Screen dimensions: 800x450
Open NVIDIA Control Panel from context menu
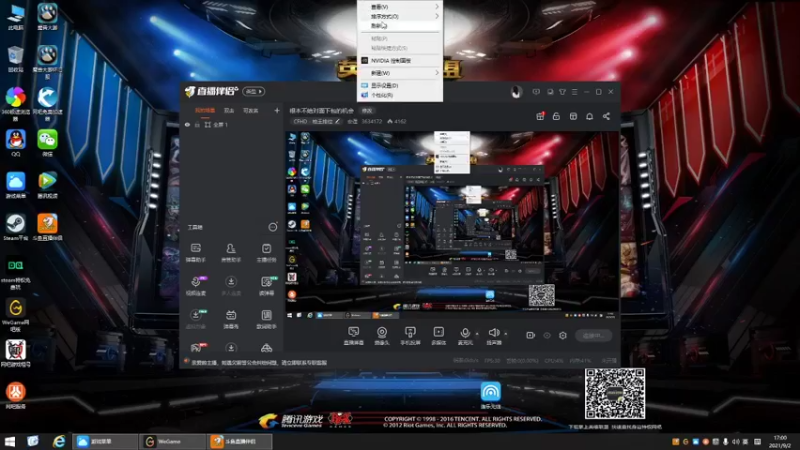coord(399,61)
